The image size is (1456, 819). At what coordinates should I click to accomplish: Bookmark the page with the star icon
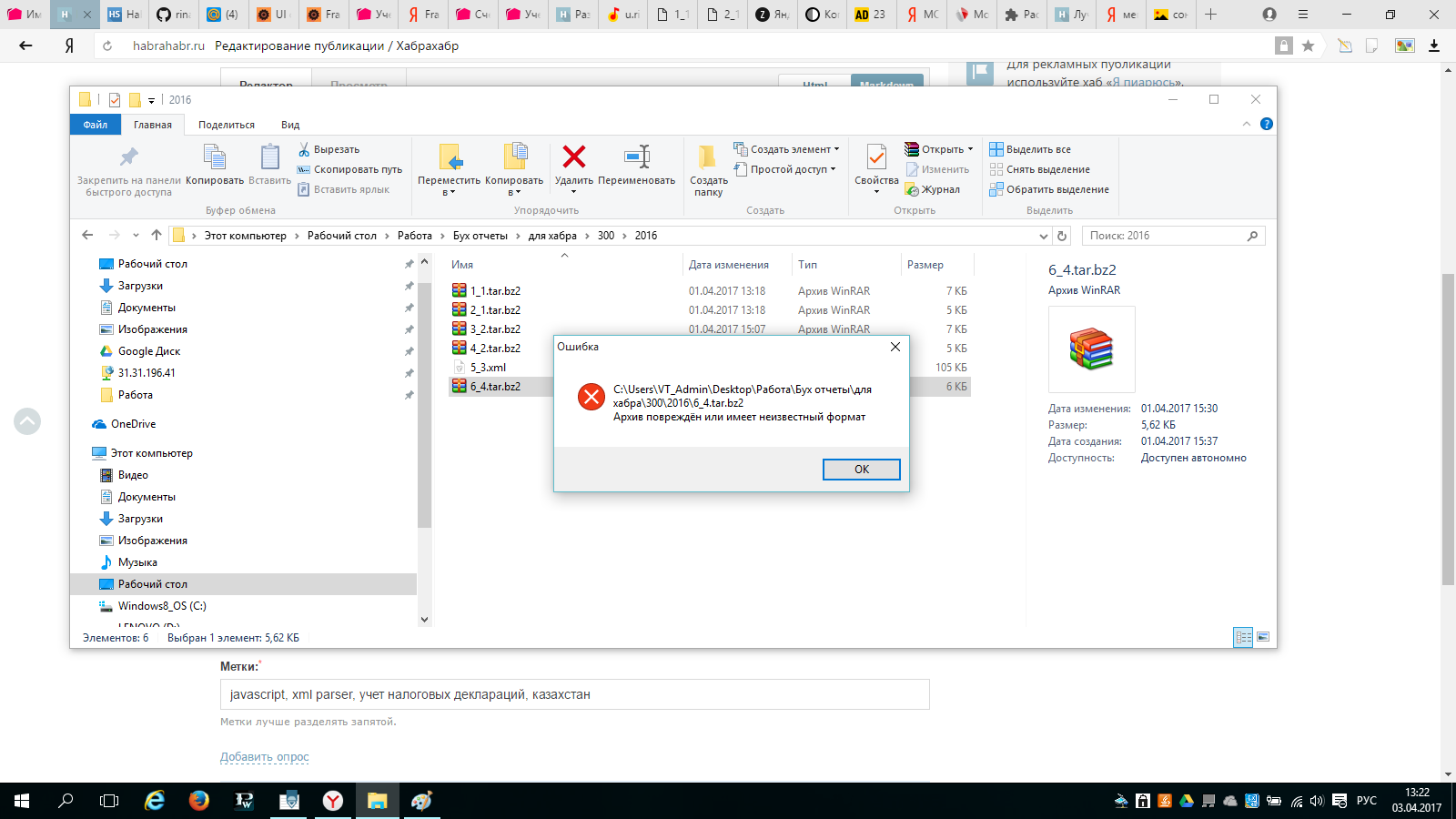point(1308,45)
